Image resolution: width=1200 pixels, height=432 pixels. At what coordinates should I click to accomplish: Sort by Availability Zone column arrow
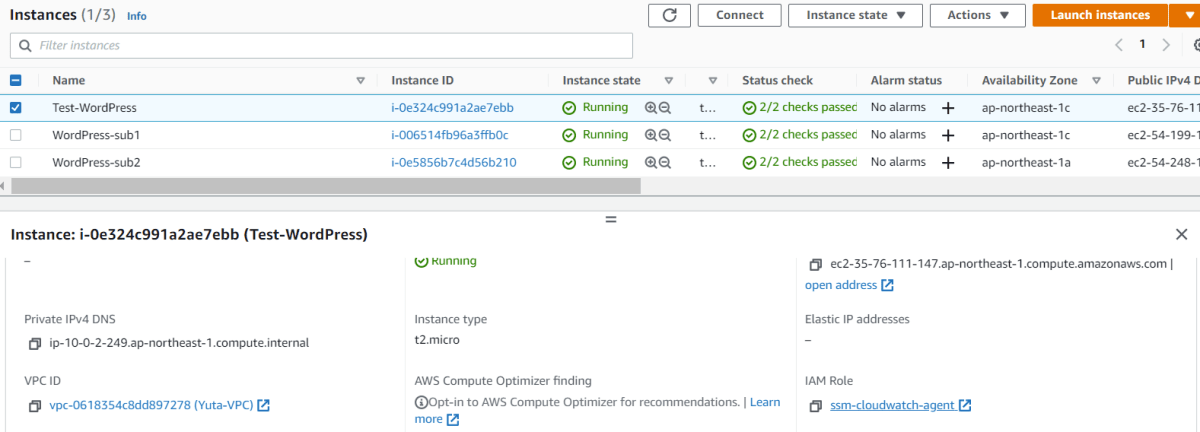point(1097,81)
